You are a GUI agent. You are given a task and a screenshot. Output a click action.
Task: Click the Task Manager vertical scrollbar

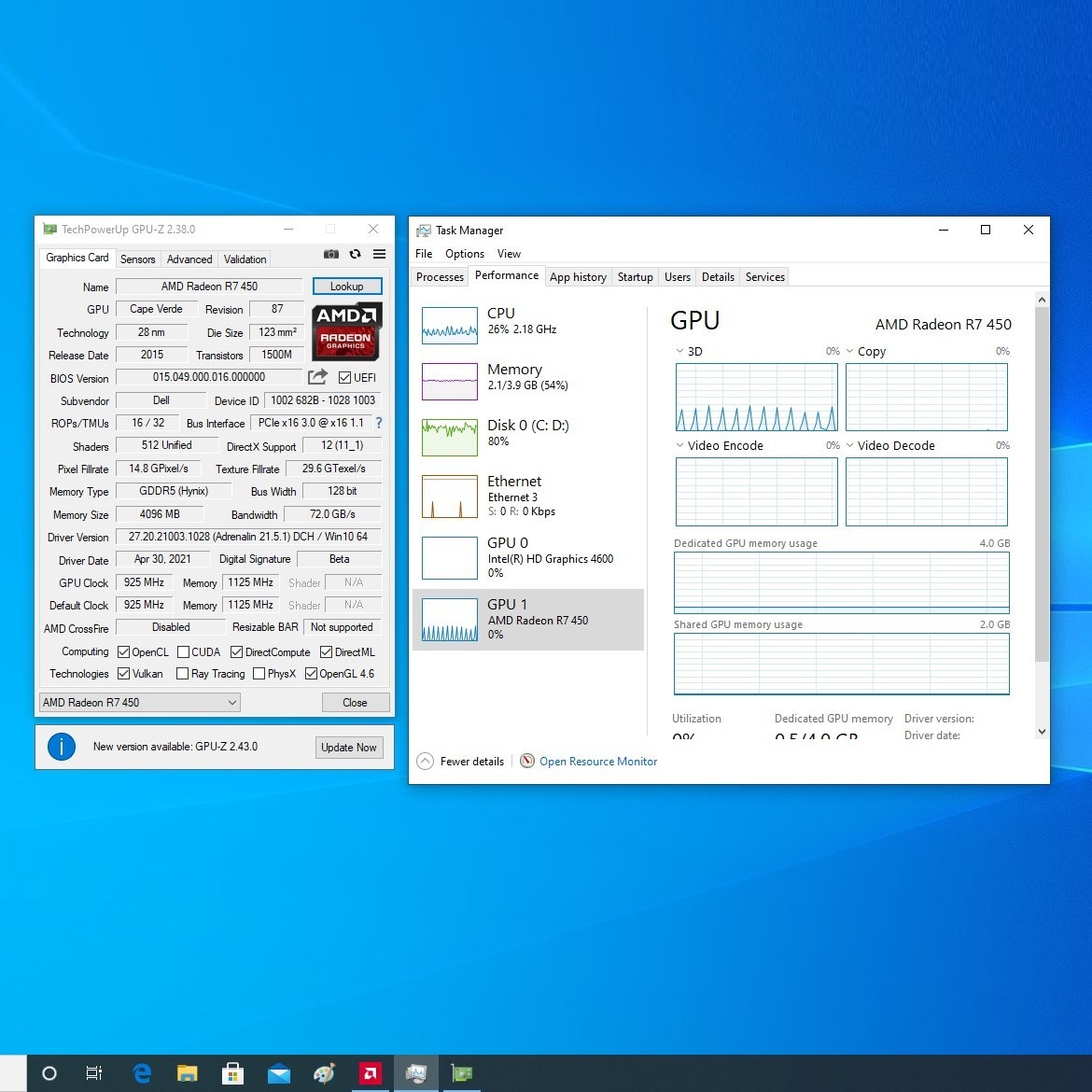[x=1042, y=485]
